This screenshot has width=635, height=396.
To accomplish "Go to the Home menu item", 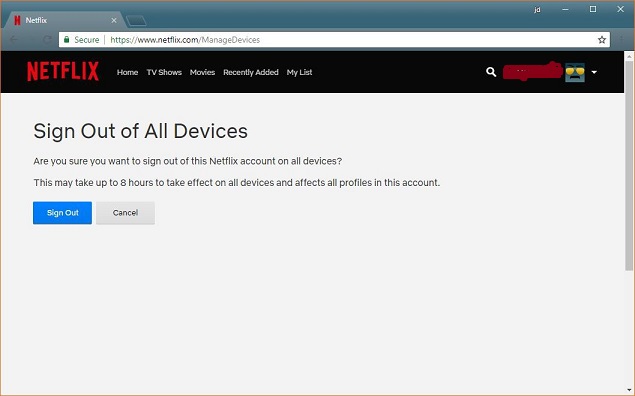I will click(x=127, y=72).
